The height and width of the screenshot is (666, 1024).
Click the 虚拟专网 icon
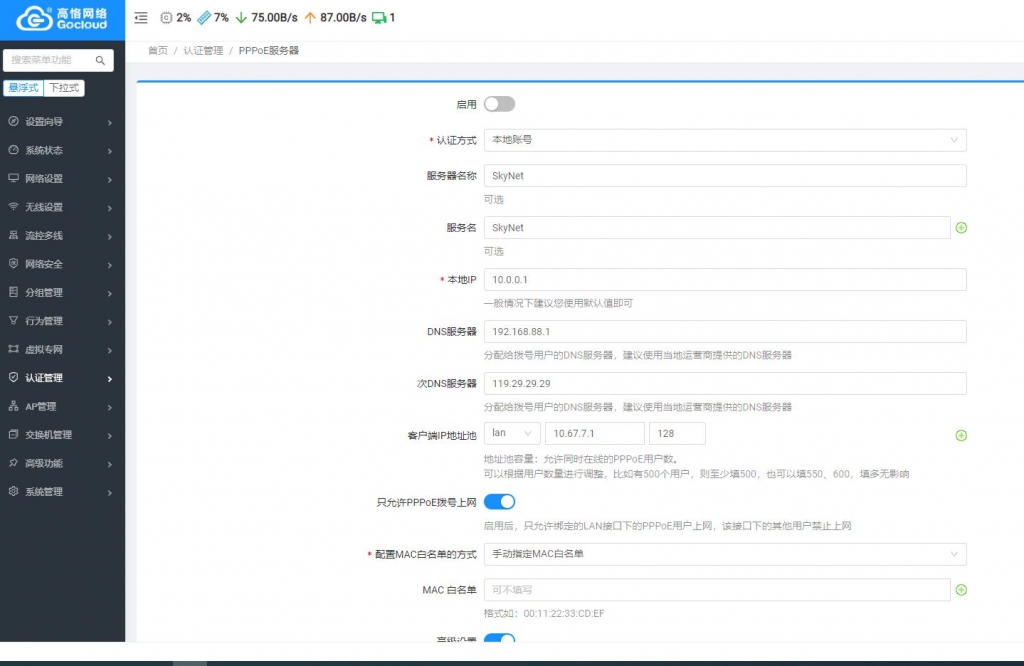(13, 349)
